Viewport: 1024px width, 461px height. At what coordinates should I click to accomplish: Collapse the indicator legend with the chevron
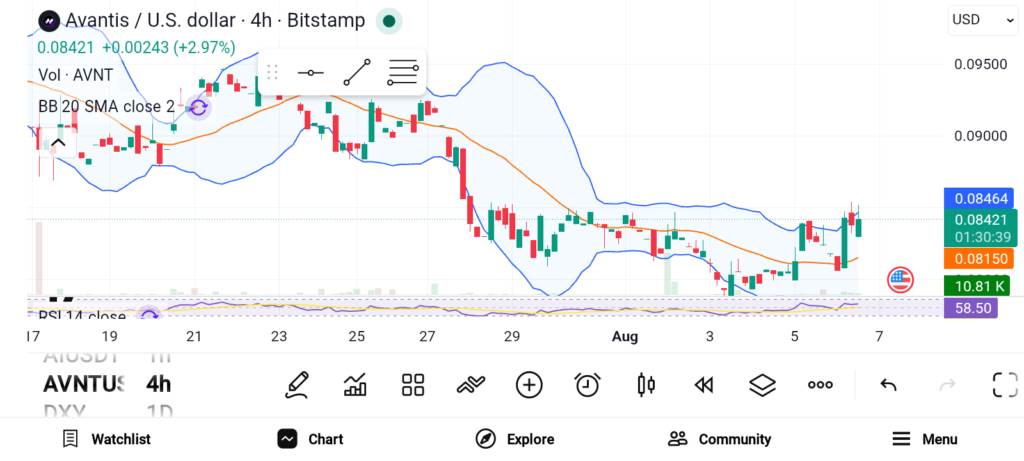(x=58, y=142)
